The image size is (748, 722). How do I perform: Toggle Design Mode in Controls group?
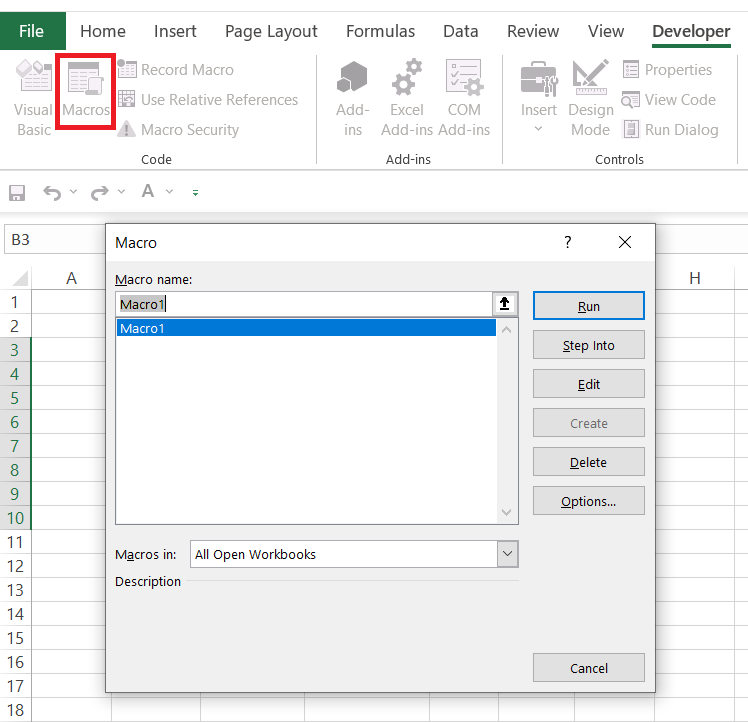(590, 98)
